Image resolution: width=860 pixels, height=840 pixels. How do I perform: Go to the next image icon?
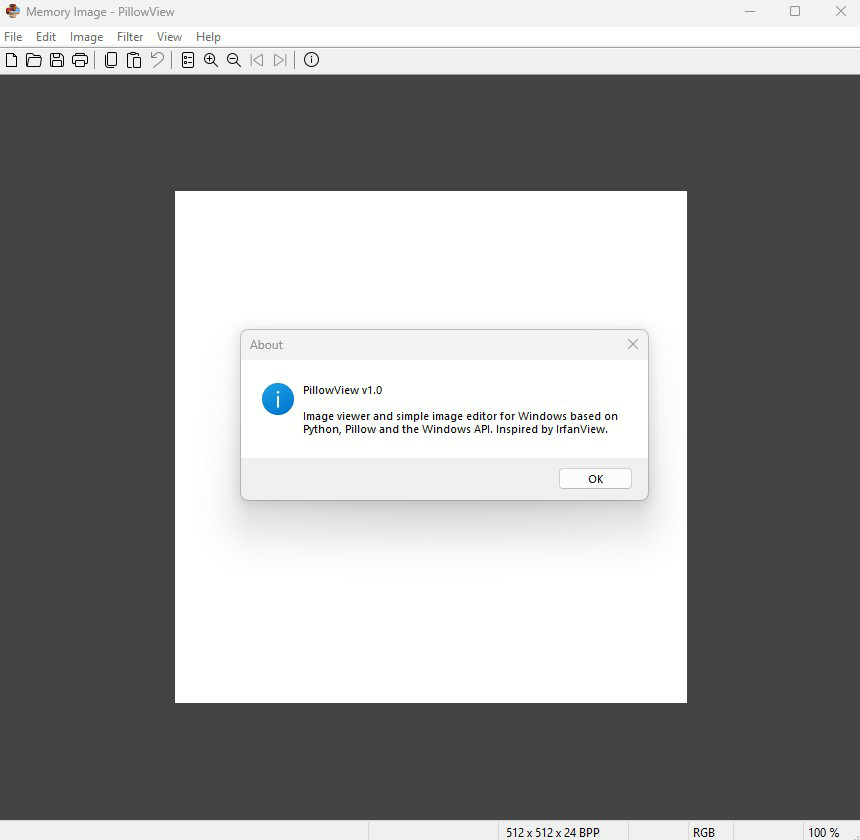pyautogui.click(x=280, y=60)
